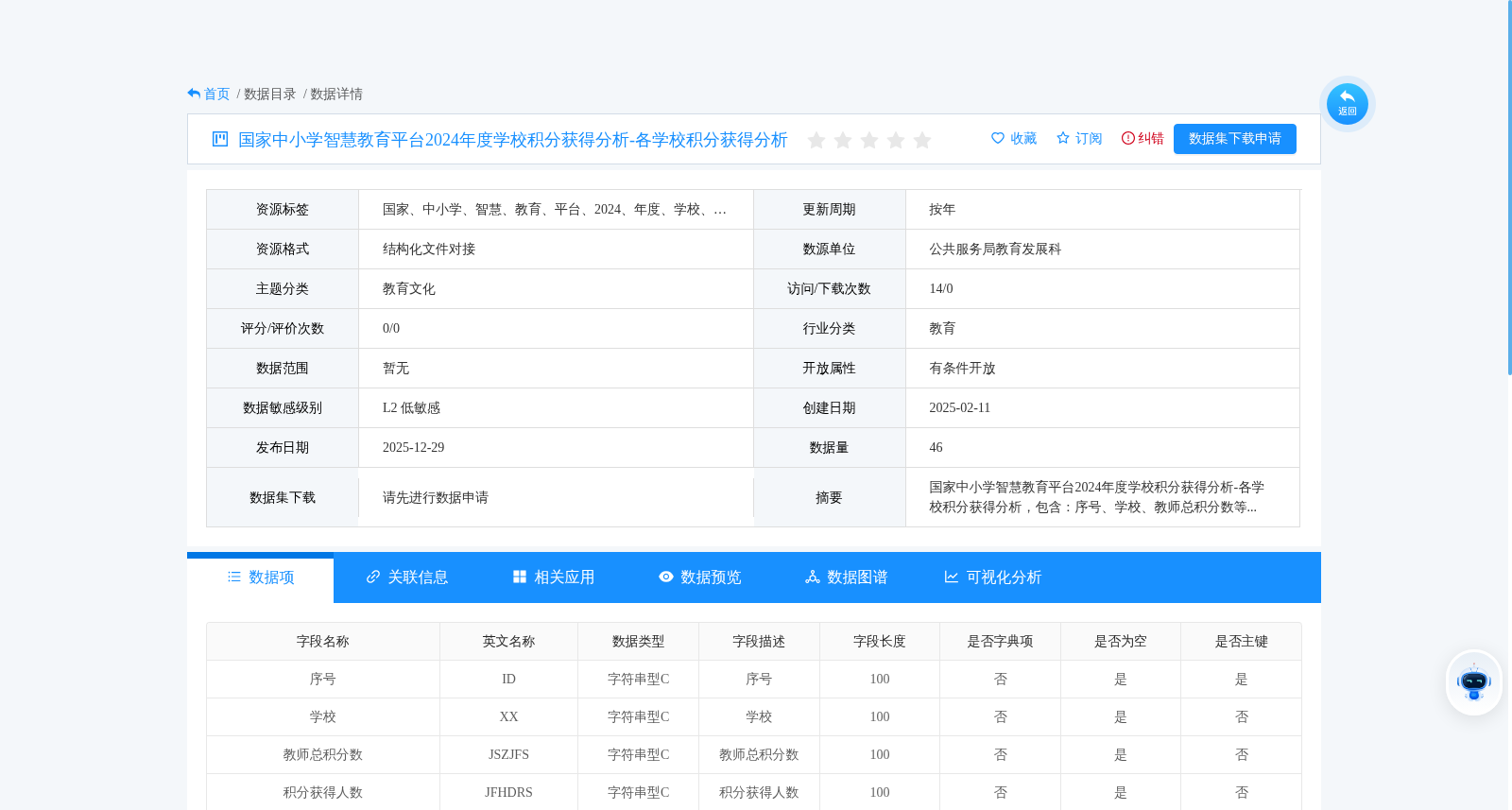Open the 数据图谱 tab
1512x810 pixels.
click(x=847, y=577)
